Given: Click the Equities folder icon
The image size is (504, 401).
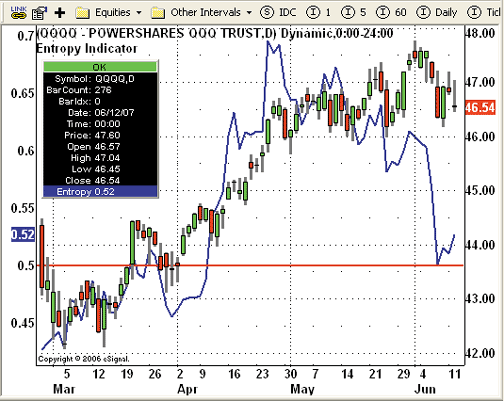Looking at the screenshot, I should (82, 13).
